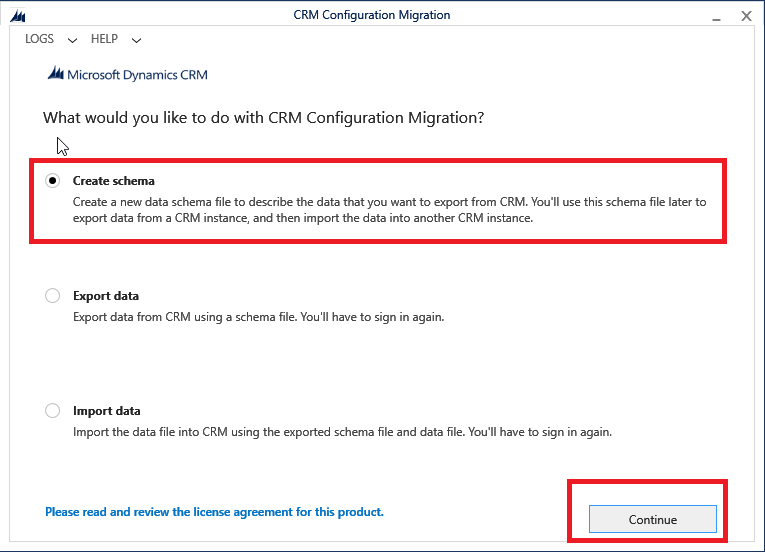The height and width of the screenshot is (552, 765).
Task: Click the 'CRM Configuration Migration' window title
Action: [x=372, y=15]
